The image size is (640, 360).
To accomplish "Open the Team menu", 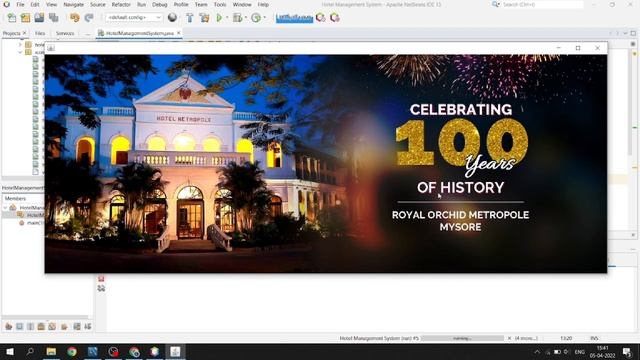I will click(x=201, y=4).
